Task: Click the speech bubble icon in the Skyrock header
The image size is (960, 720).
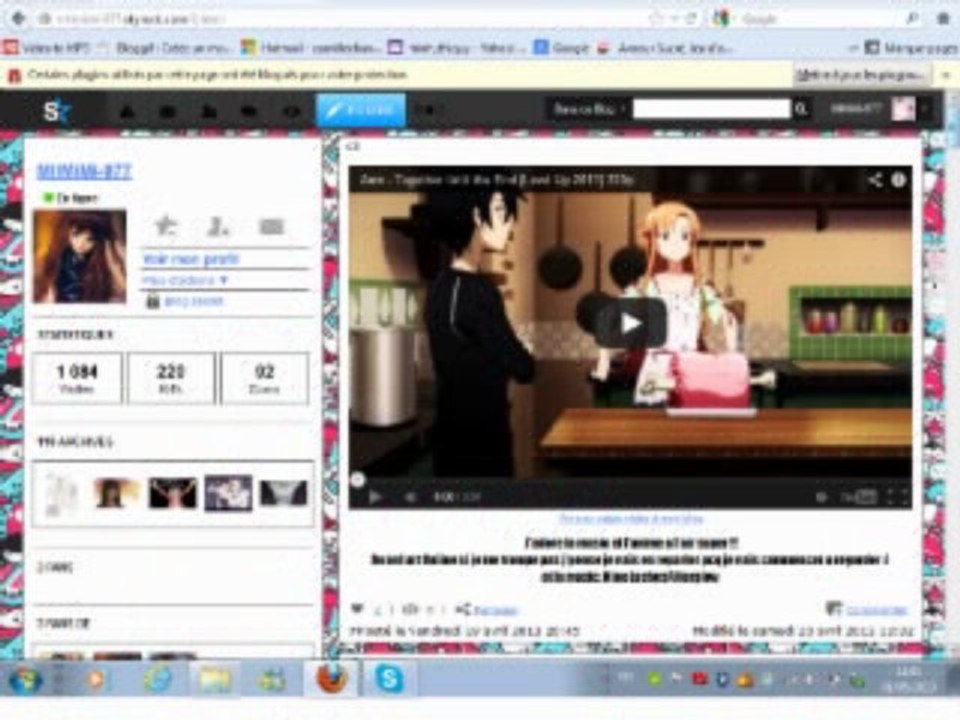Action: coord(249,111)
